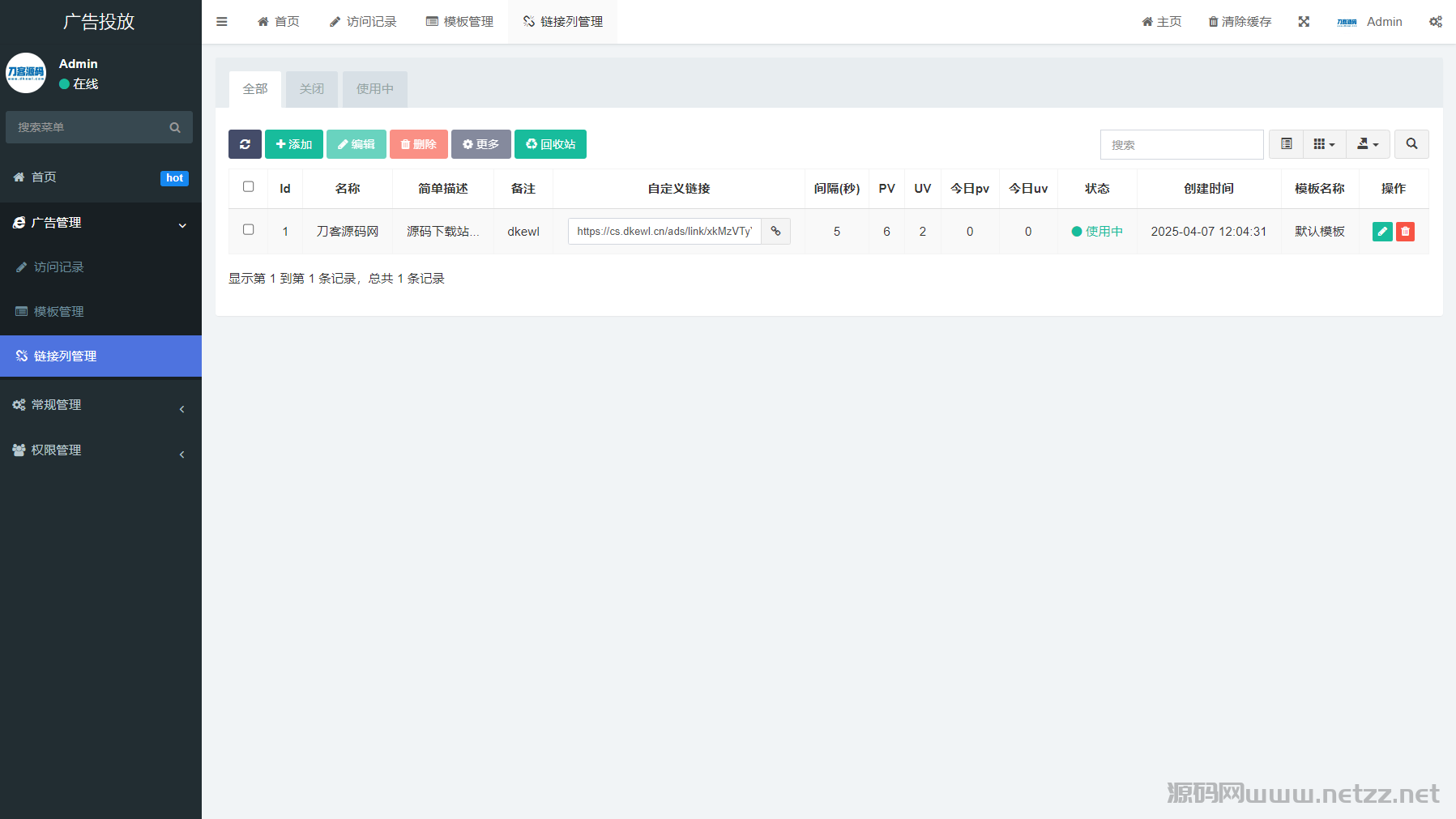
Task: Click the 今日pv column header
Action: point(970,189)
